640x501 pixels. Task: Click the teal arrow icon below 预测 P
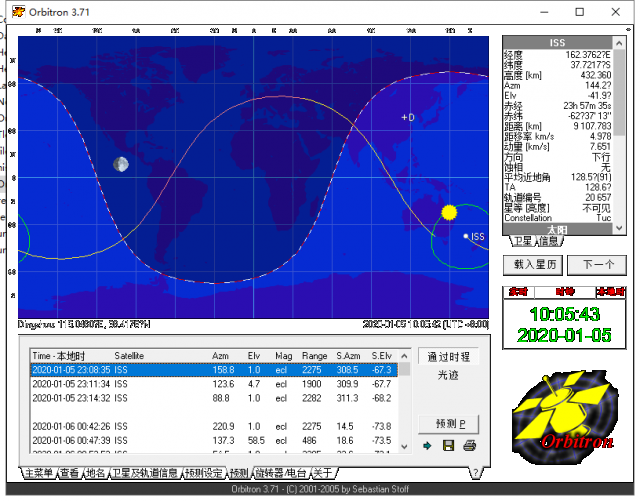point(427,445)
